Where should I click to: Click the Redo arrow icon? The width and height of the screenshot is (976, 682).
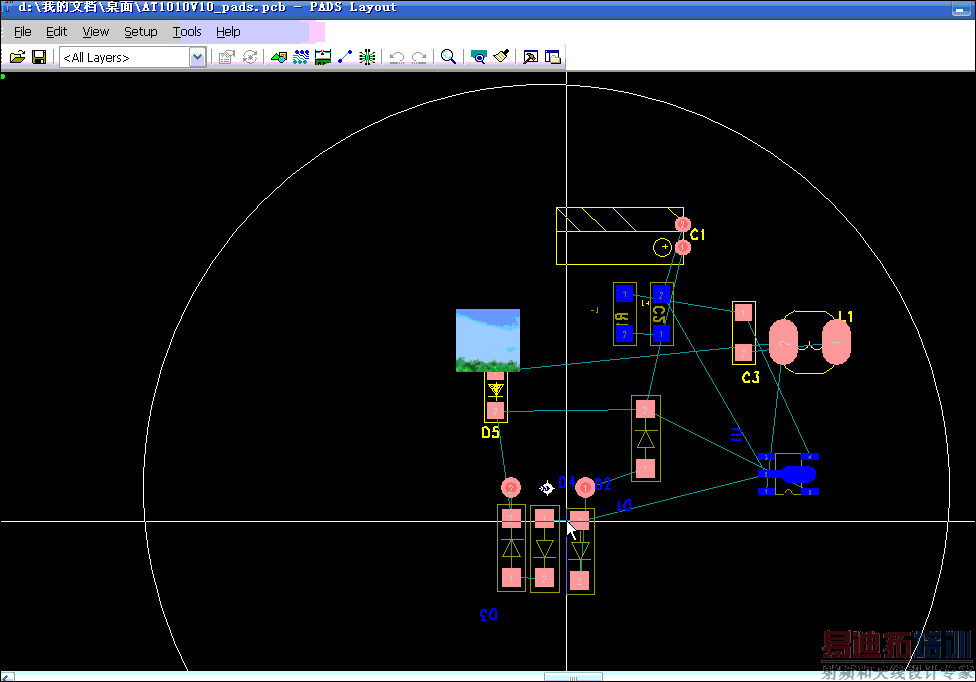tap(419, 57)
